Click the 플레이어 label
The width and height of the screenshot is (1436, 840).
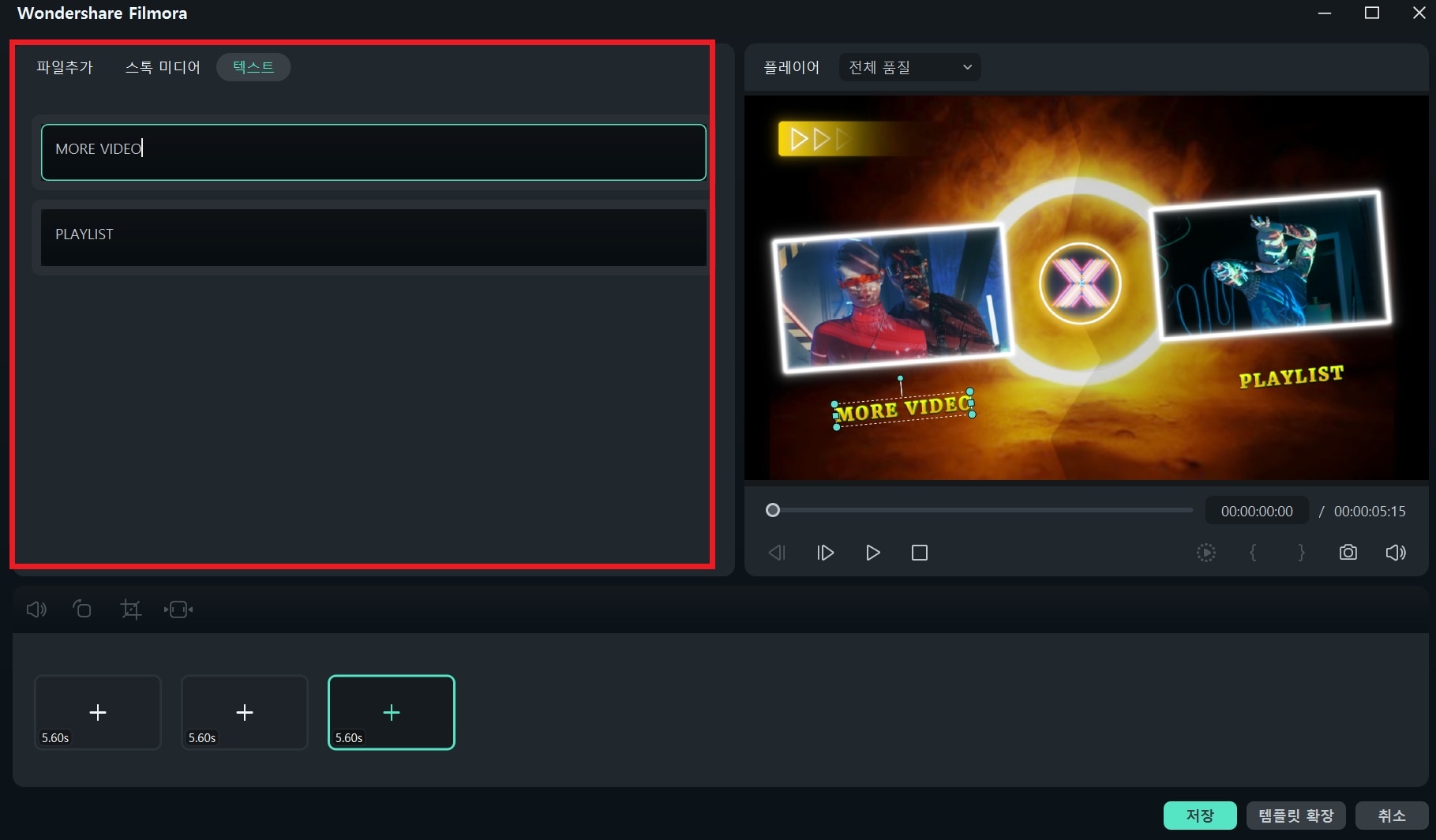click(x=791, y=67)
